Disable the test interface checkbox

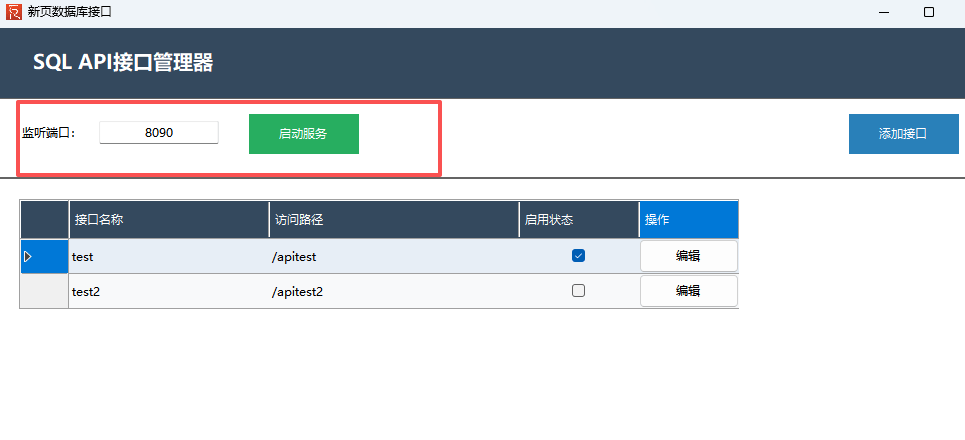tap(578, 256)
